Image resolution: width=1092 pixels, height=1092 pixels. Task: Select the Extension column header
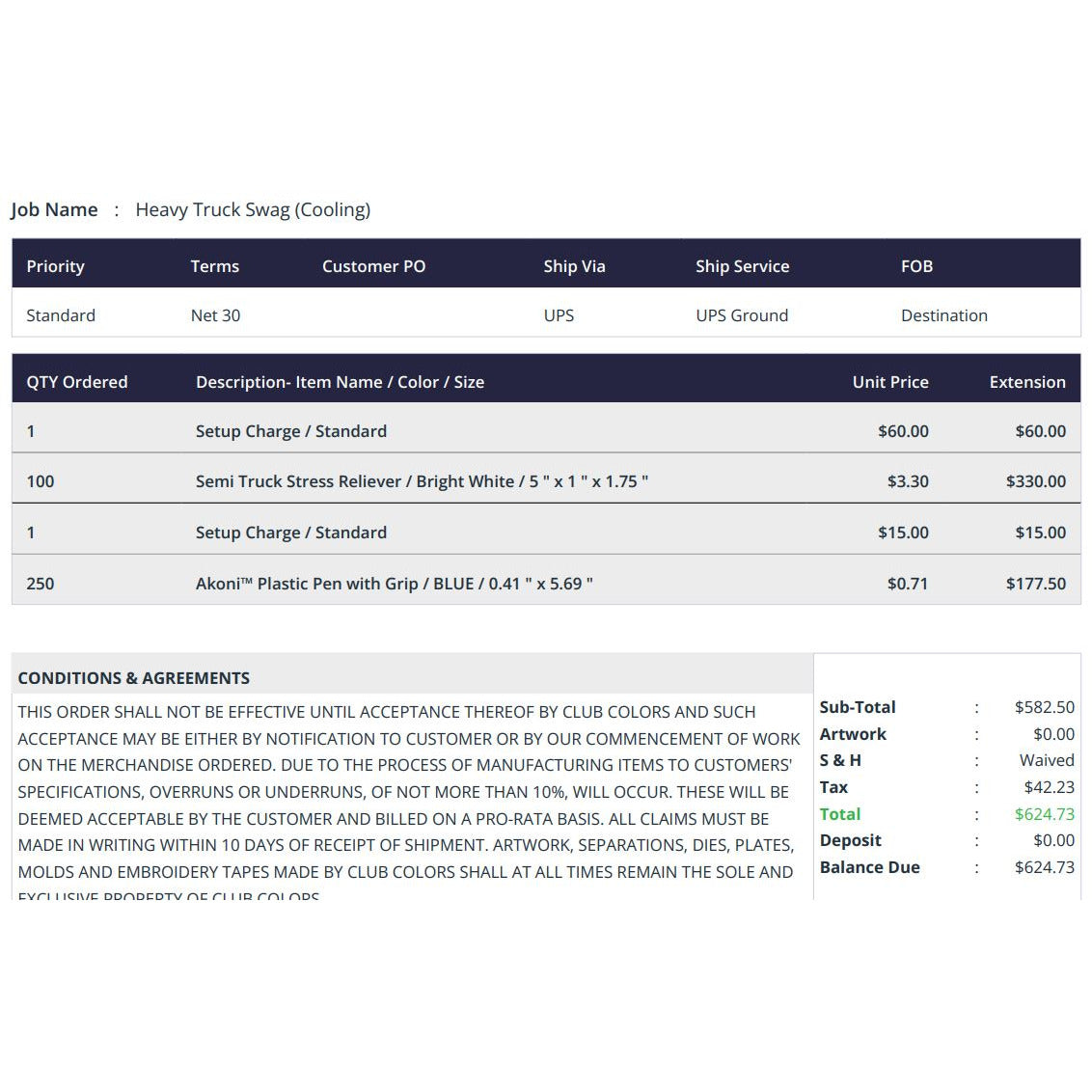[x=1026, y=382]
